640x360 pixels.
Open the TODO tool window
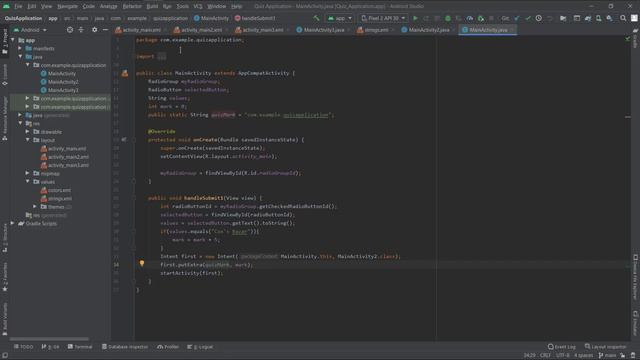[24, 347]
